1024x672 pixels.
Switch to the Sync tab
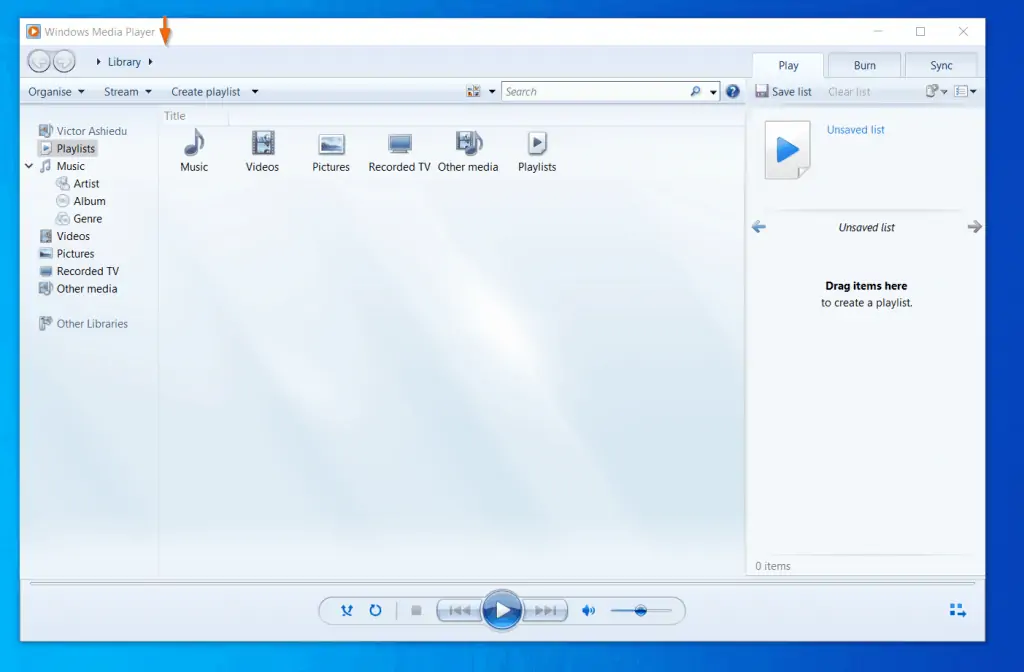pos(940,64)
